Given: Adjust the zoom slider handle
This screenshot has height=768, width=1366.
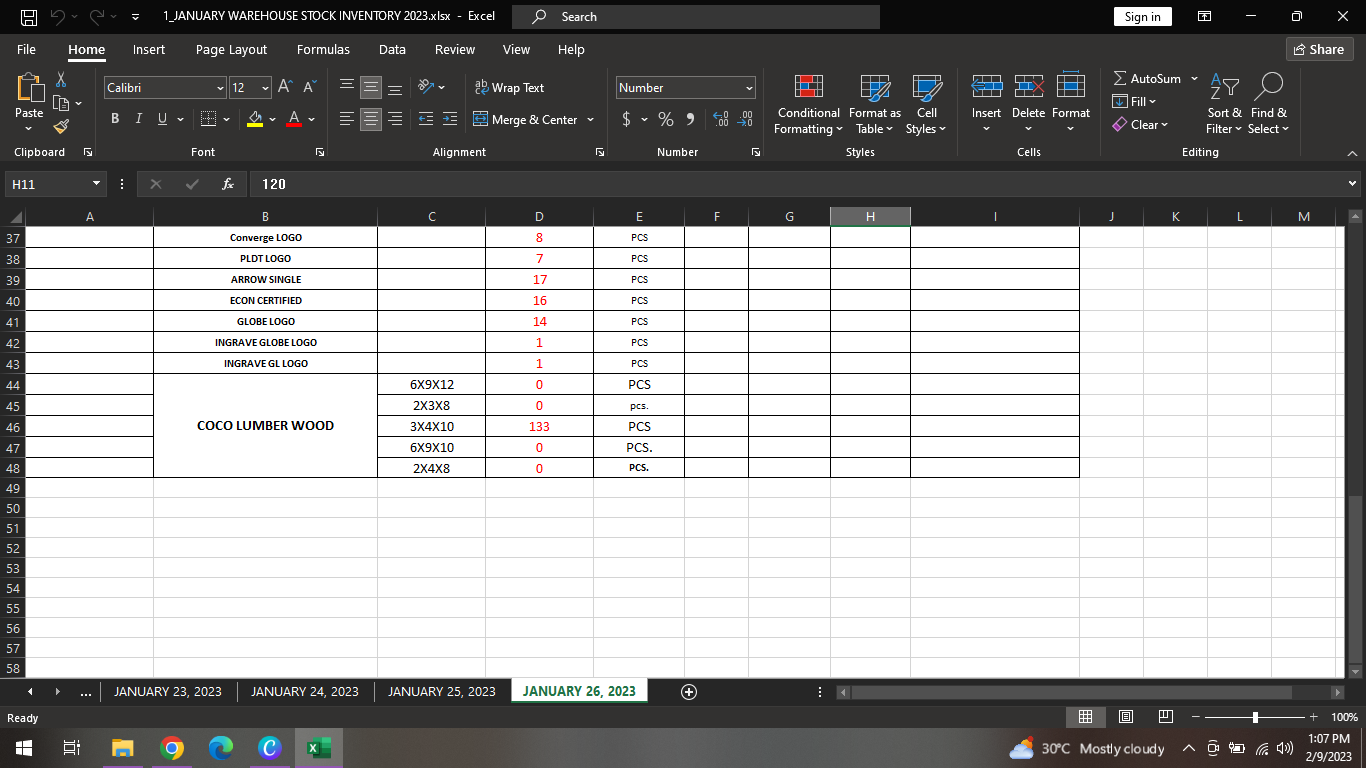Looking at the screenshot, I should point(1255,717).
